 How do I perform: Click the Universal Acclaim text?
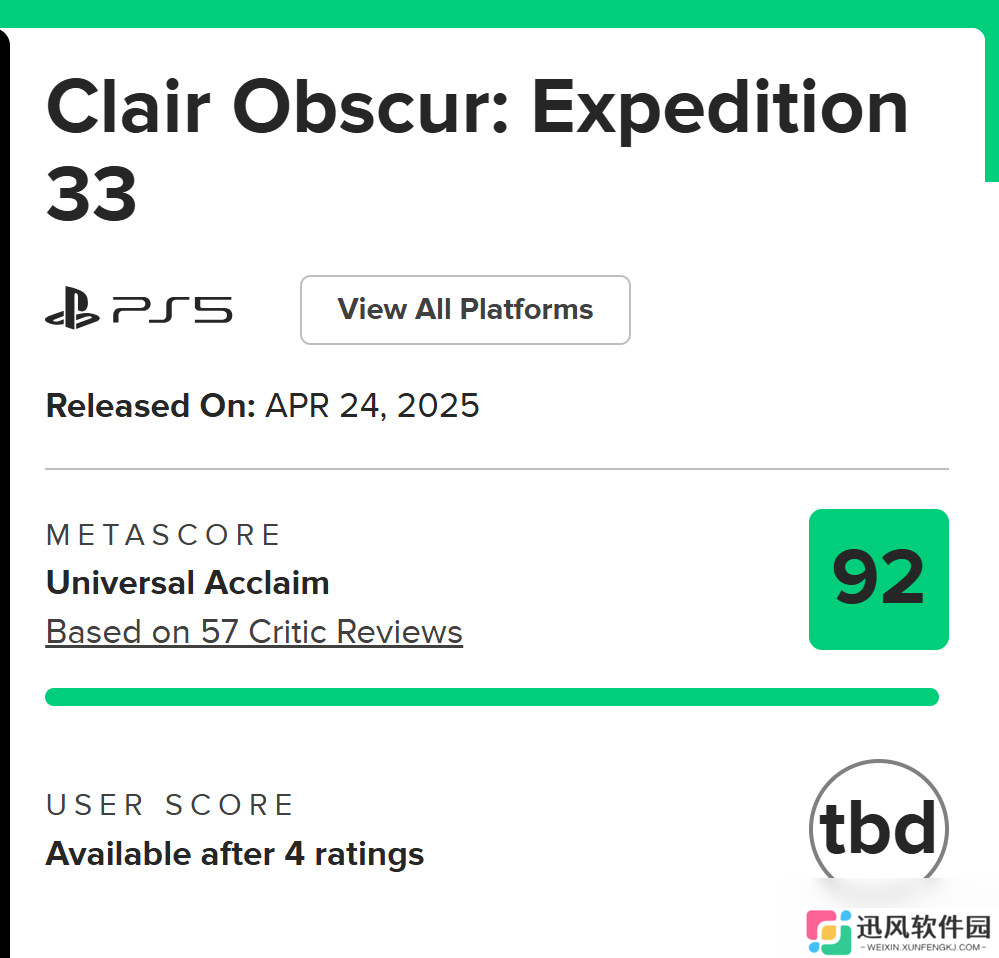click(188, 583)
